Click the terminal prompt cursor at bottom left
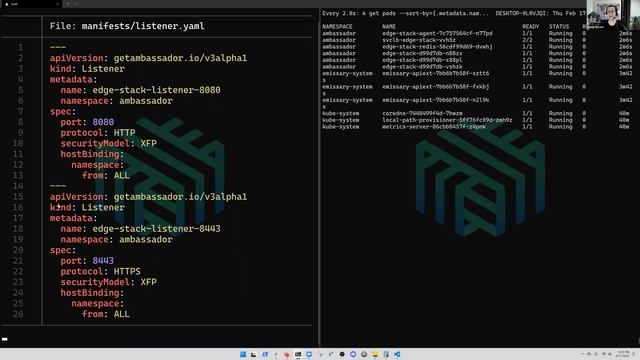Screen dimensions: 640x360 (4, 339)
